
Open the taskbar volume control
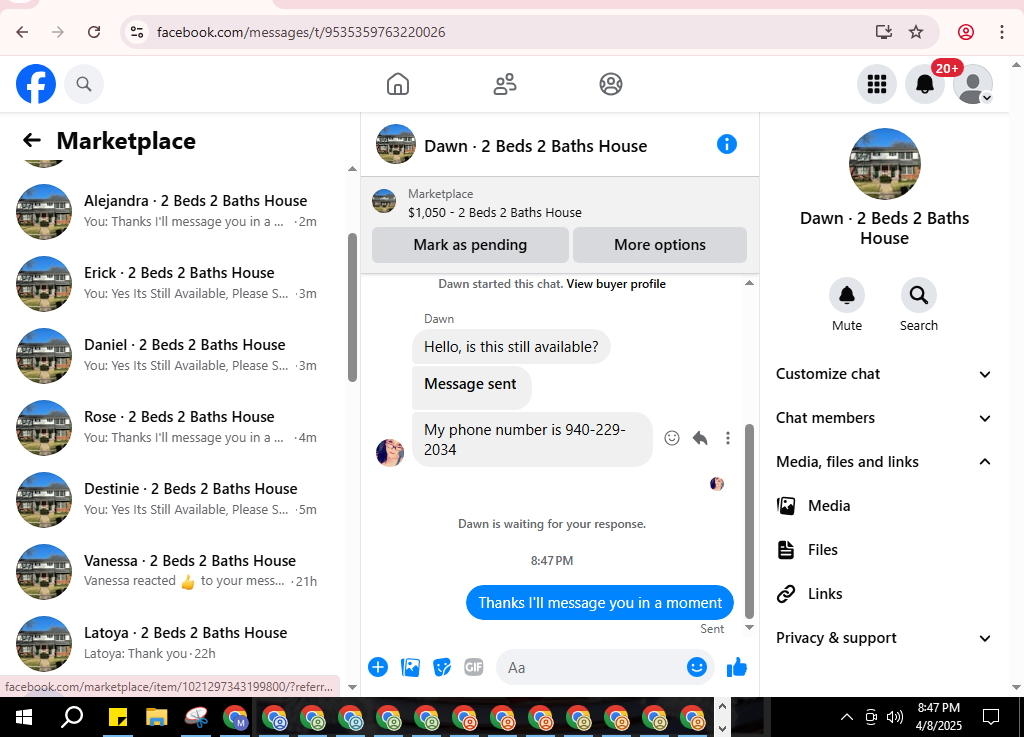coord(894,717)
